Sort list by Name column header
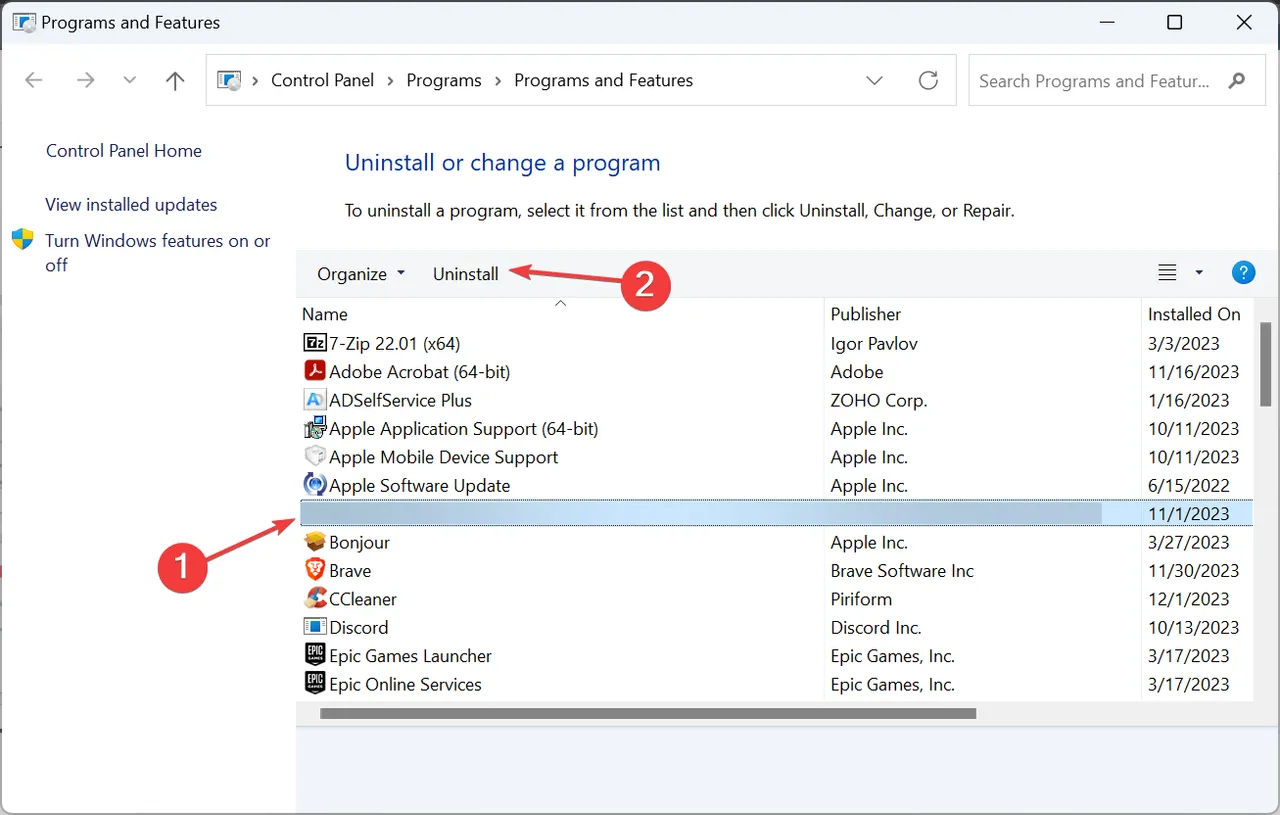The width and height of the screenshot is (1280, 815). click(325, 314)
